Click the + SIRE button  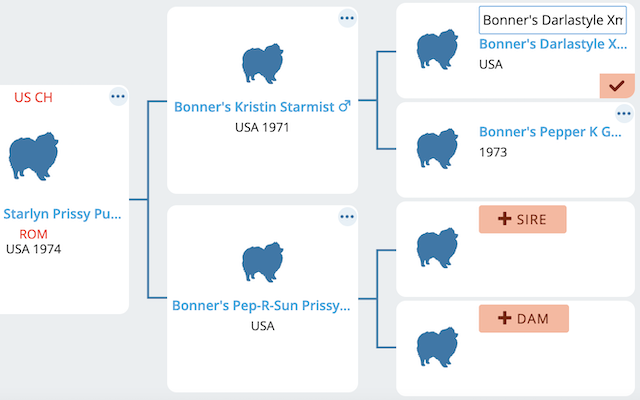pyautogui.click(x=522, y=219)
